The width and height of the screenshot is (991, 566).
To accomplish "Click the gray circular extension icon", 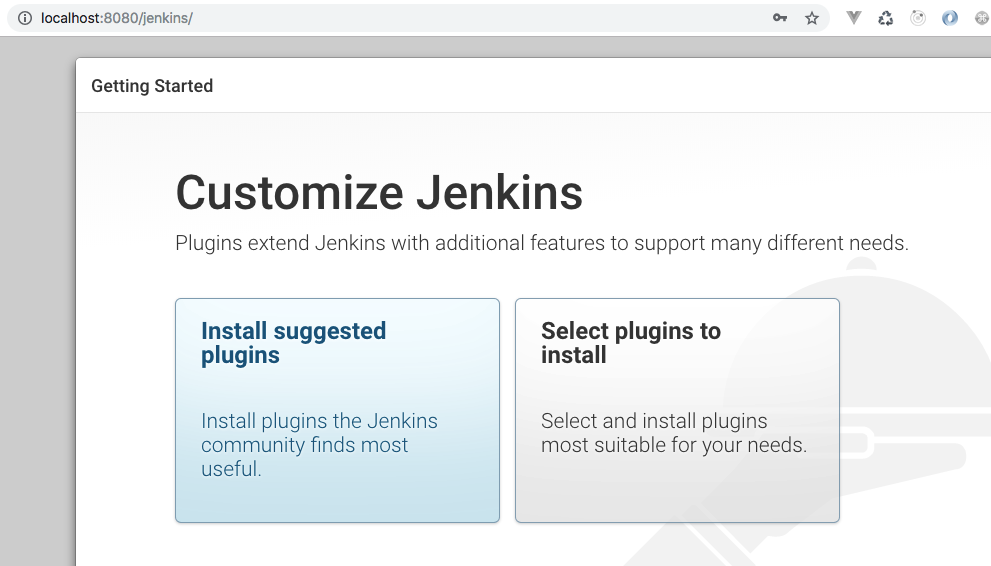I will (x=918, y=18).
